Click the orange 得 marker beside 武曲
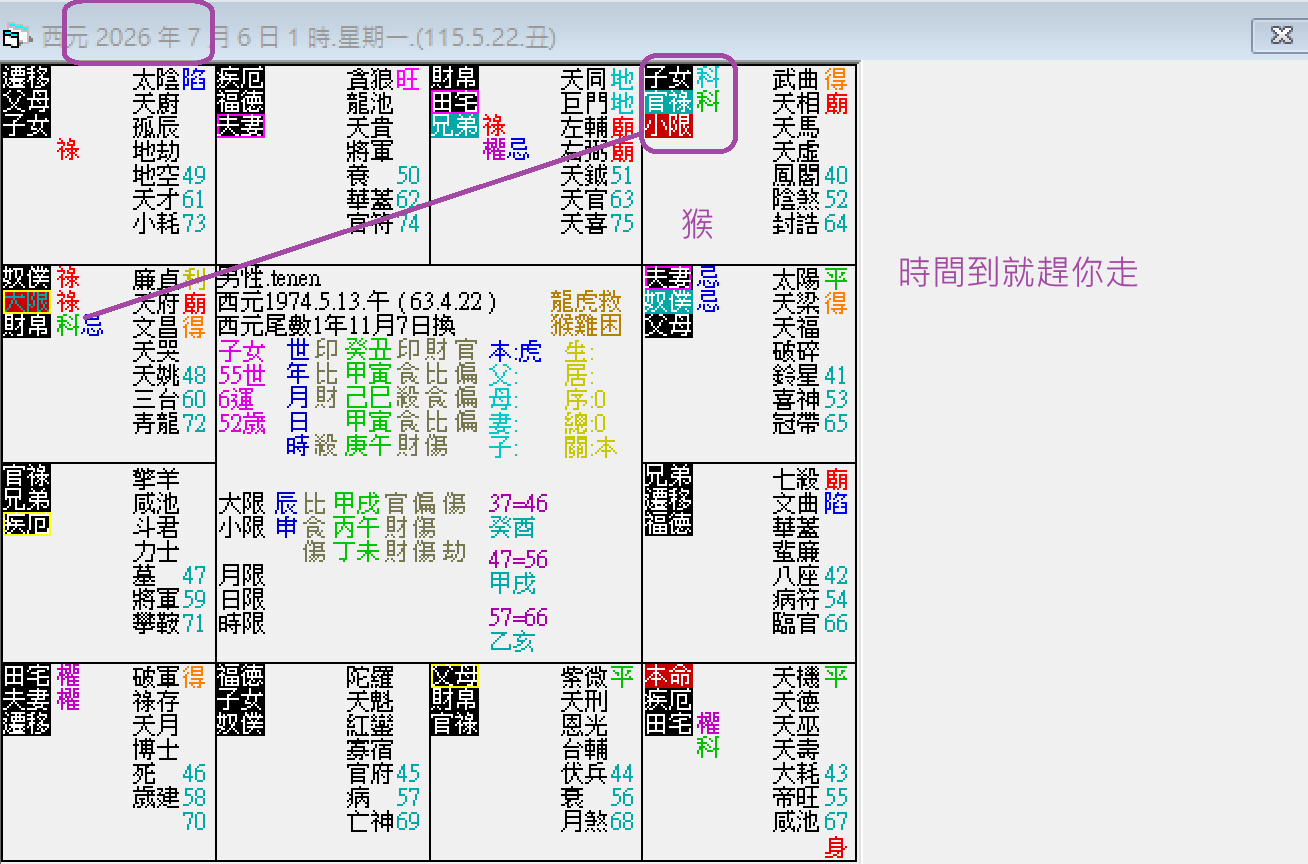 coord(834,79)
